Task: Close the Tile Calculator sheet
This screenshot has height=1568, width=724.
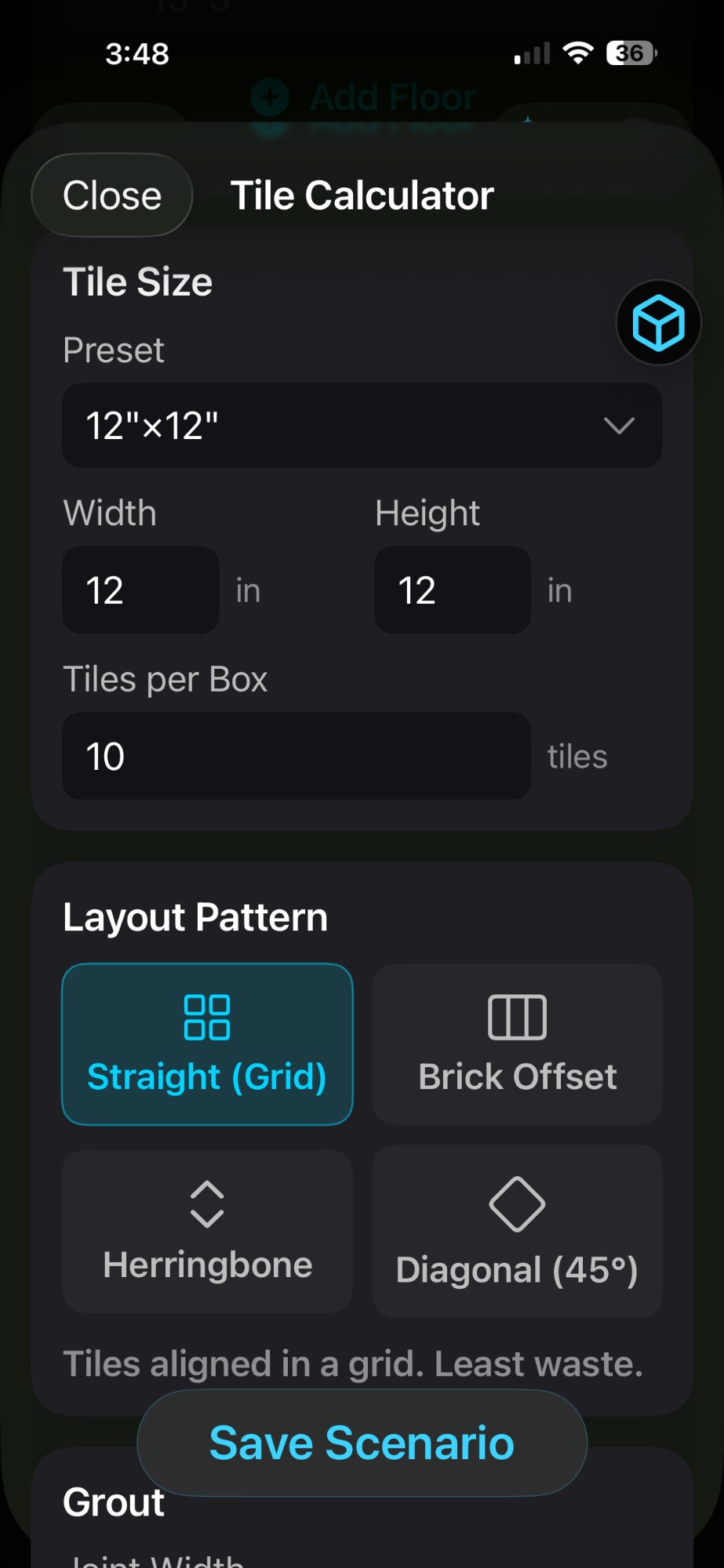Action: tap(112, 195)
